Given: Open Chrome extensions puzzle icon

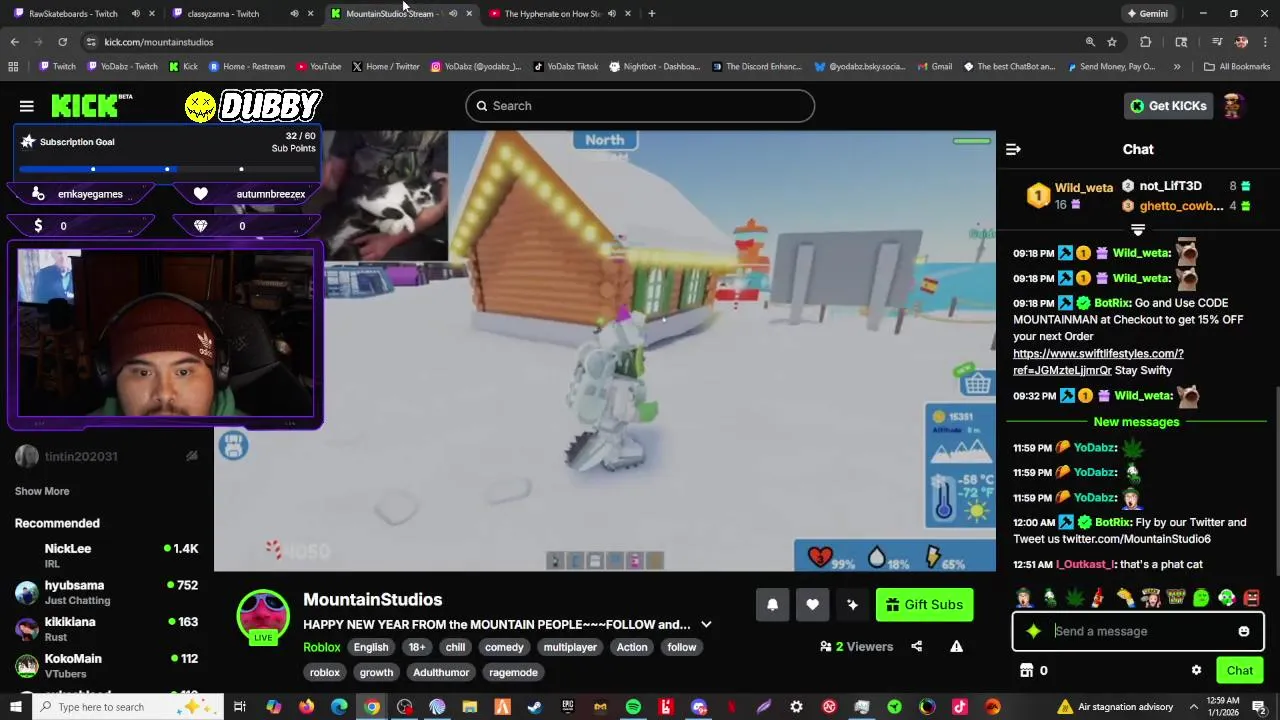Looking at the screenshot, I should click(x=1146, y=42).
